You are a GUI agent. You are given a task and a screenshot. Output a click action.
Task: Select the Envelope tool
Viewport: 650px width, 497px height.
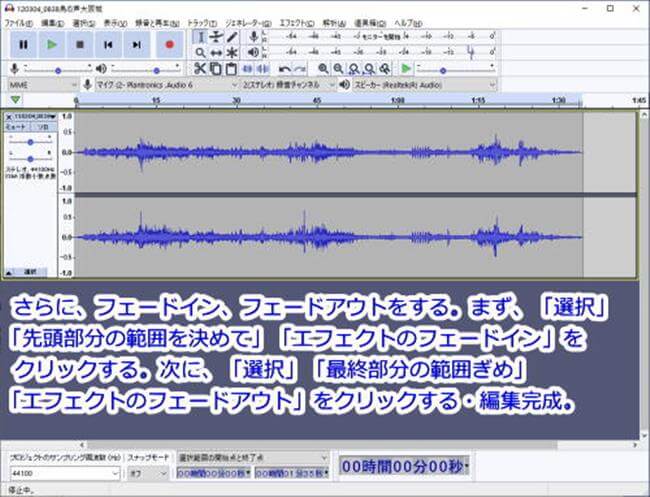click(216, 37)
